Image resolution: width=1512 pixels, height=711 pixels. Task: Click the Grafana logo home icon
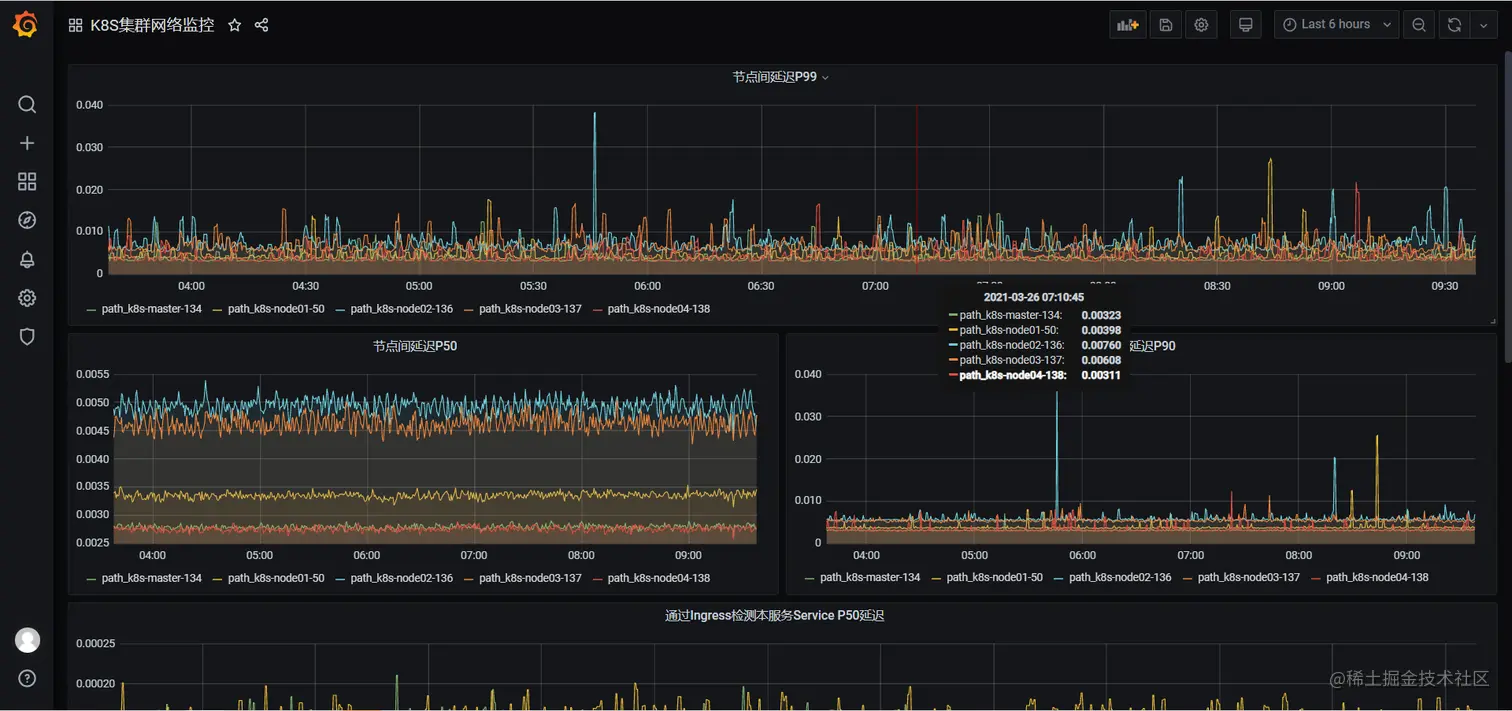(x=26, y=25)
